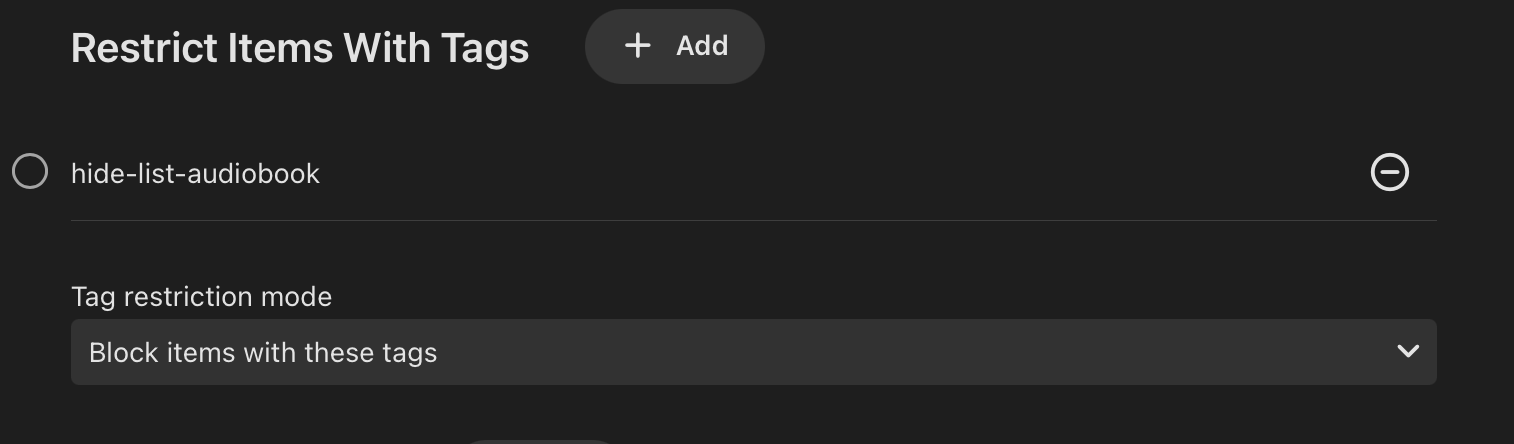Image resolution: width=1514 pixels, height=444 pixels.
Task: Click the plus icon on the Add button
Action: click(x=637, y=46)
